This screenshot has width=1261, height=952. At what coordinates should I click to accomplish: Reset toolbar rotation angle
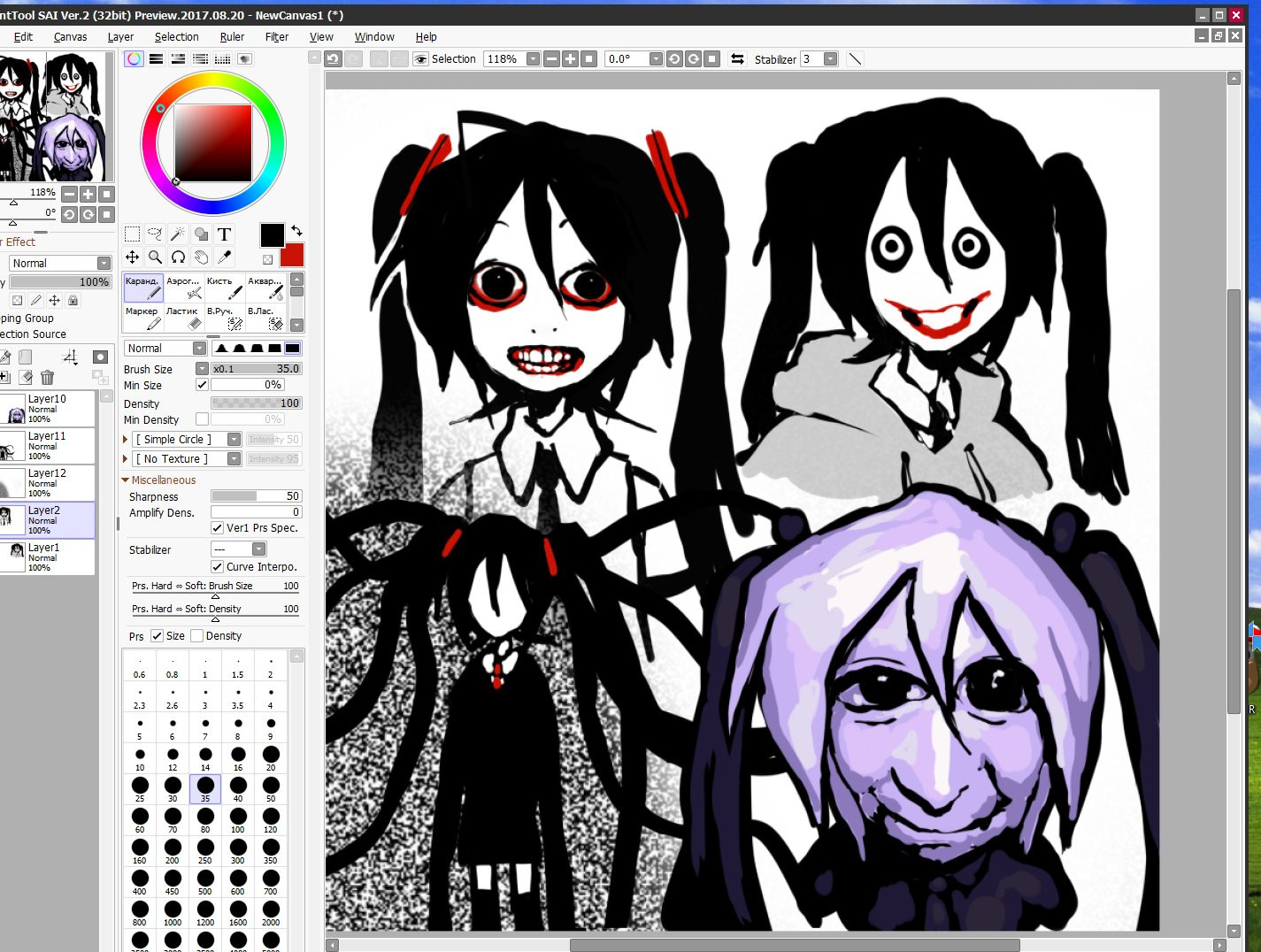pyautogui.click(x=711, y=58)
